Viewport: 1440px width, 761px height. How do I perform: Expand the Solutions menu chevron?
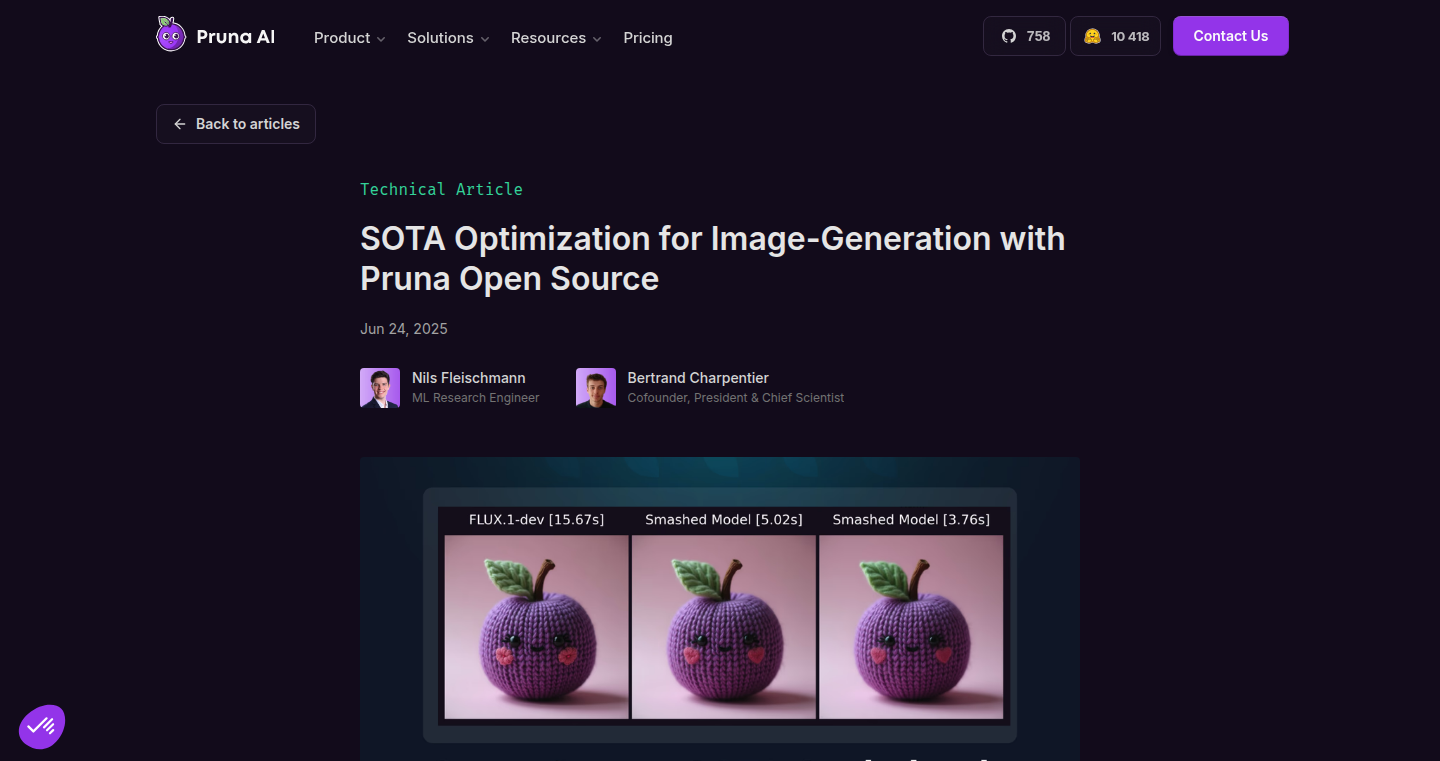[485, 39]
